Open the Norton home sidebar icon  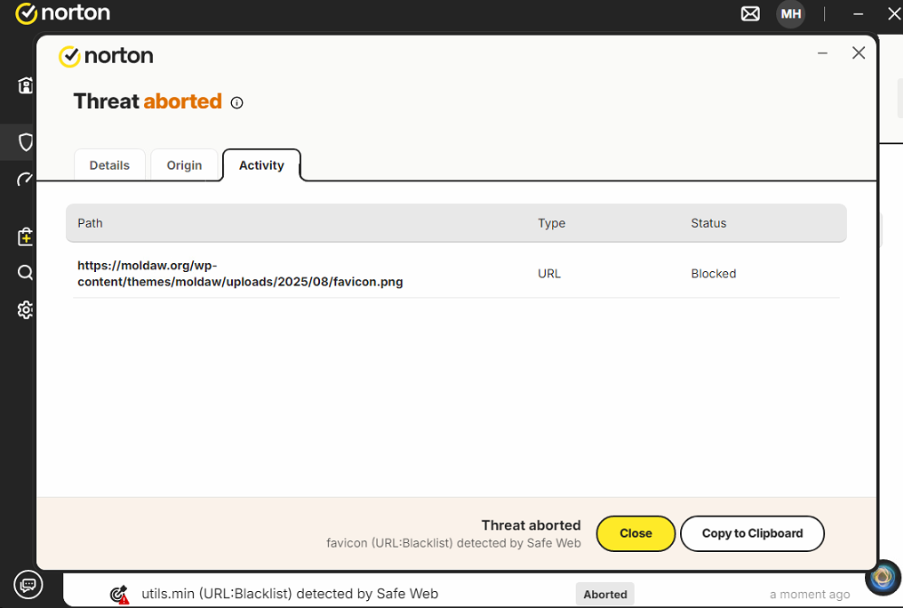[x=25, y=85]
